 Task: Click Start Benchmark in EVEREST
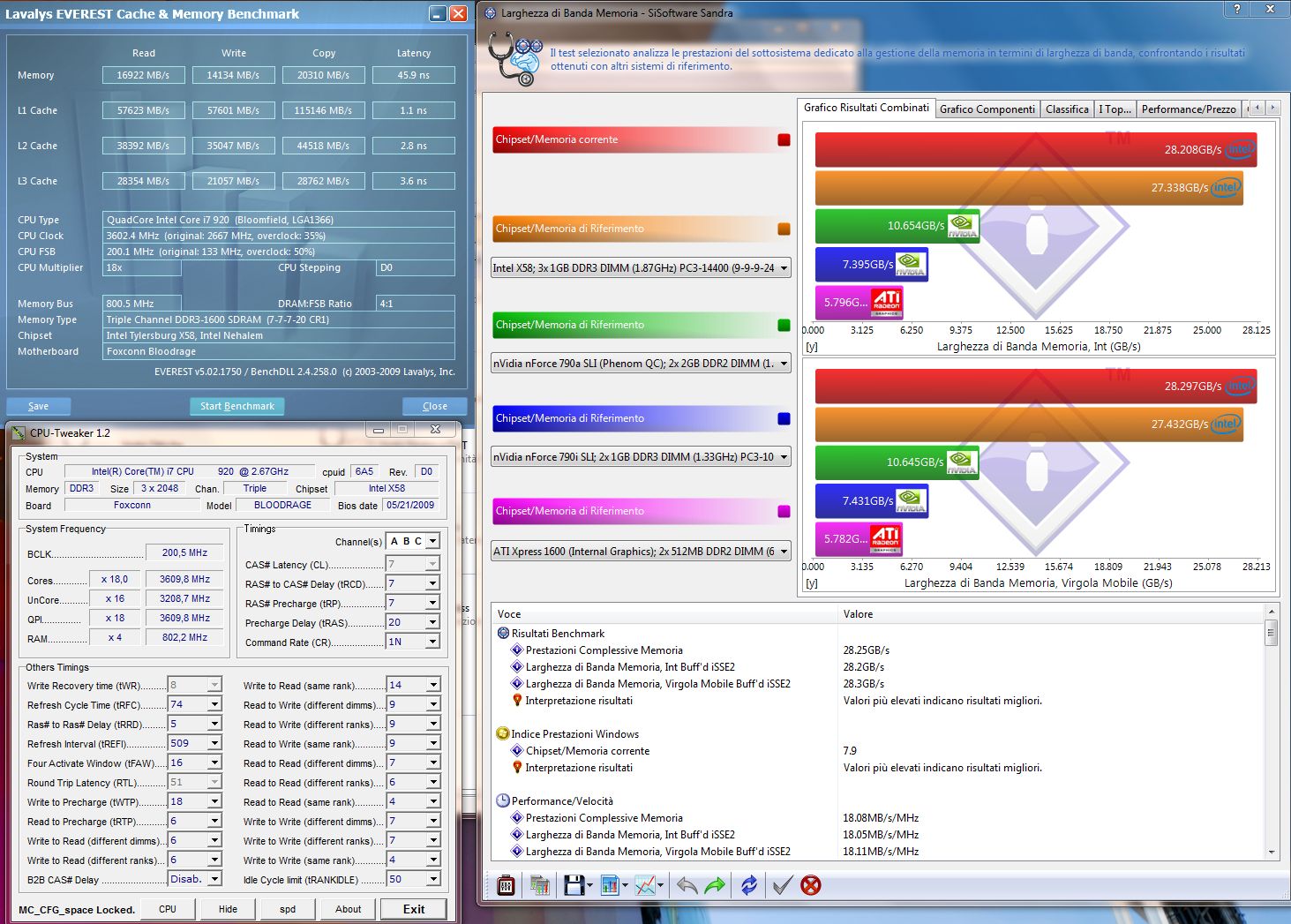click(236, 406)
